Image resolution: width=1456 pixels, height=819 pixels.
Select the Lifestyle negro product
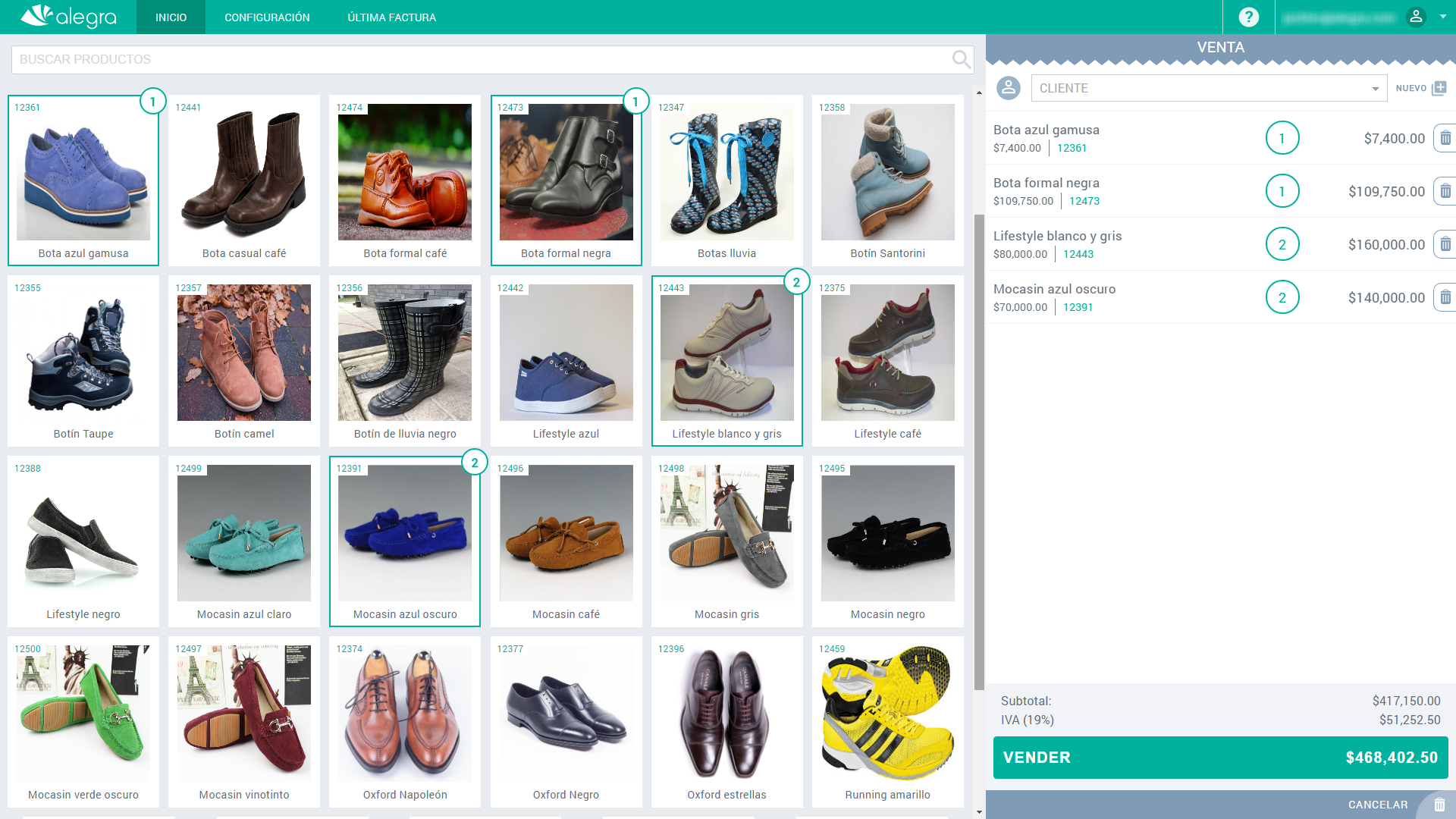click(83, 541)
